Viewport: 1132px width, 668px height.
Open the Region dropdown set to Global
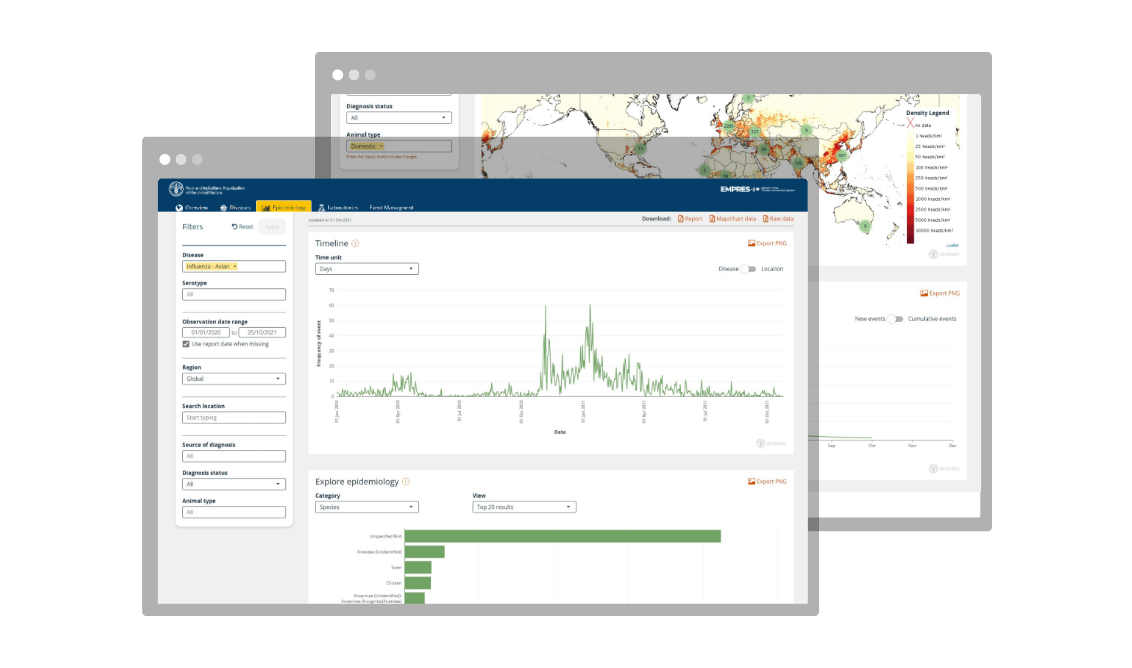point(234,379)
